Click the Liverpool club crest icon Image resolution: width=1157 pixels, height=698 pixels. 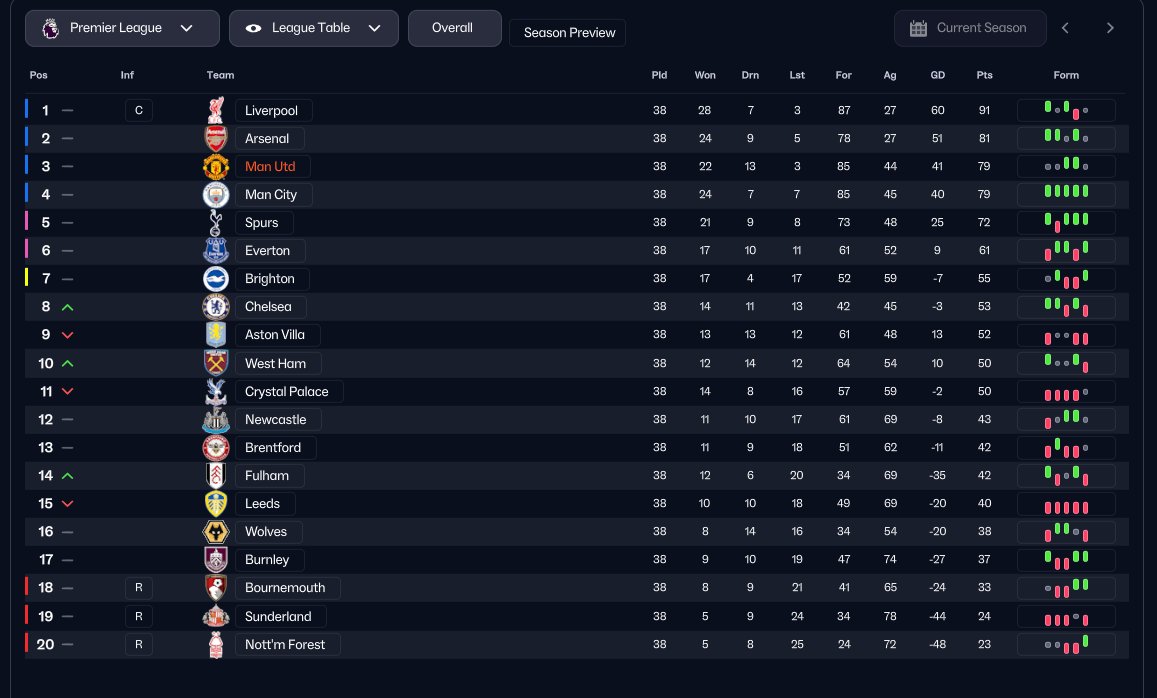216,110
